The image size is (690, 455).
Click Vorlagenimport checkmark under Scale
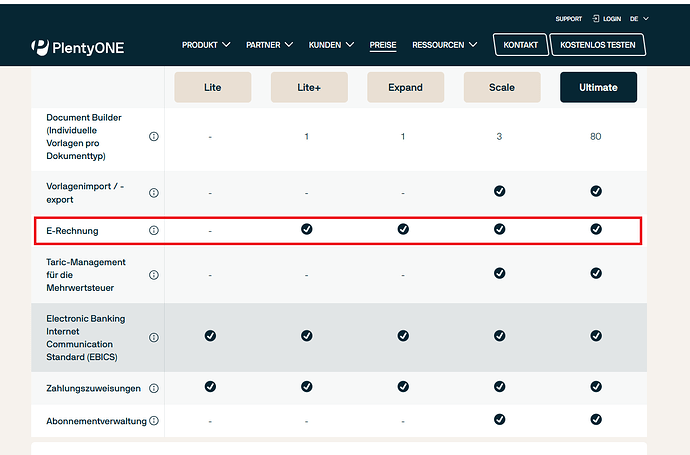point(499,191)
